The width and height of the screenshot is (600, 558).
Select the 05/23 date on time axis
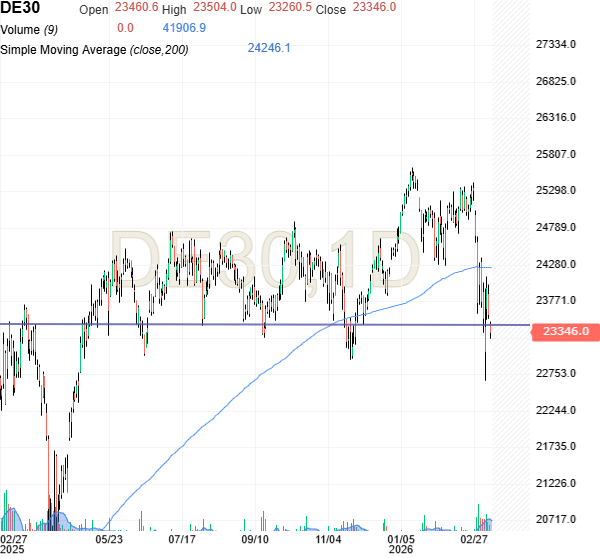tap(109, 538)
